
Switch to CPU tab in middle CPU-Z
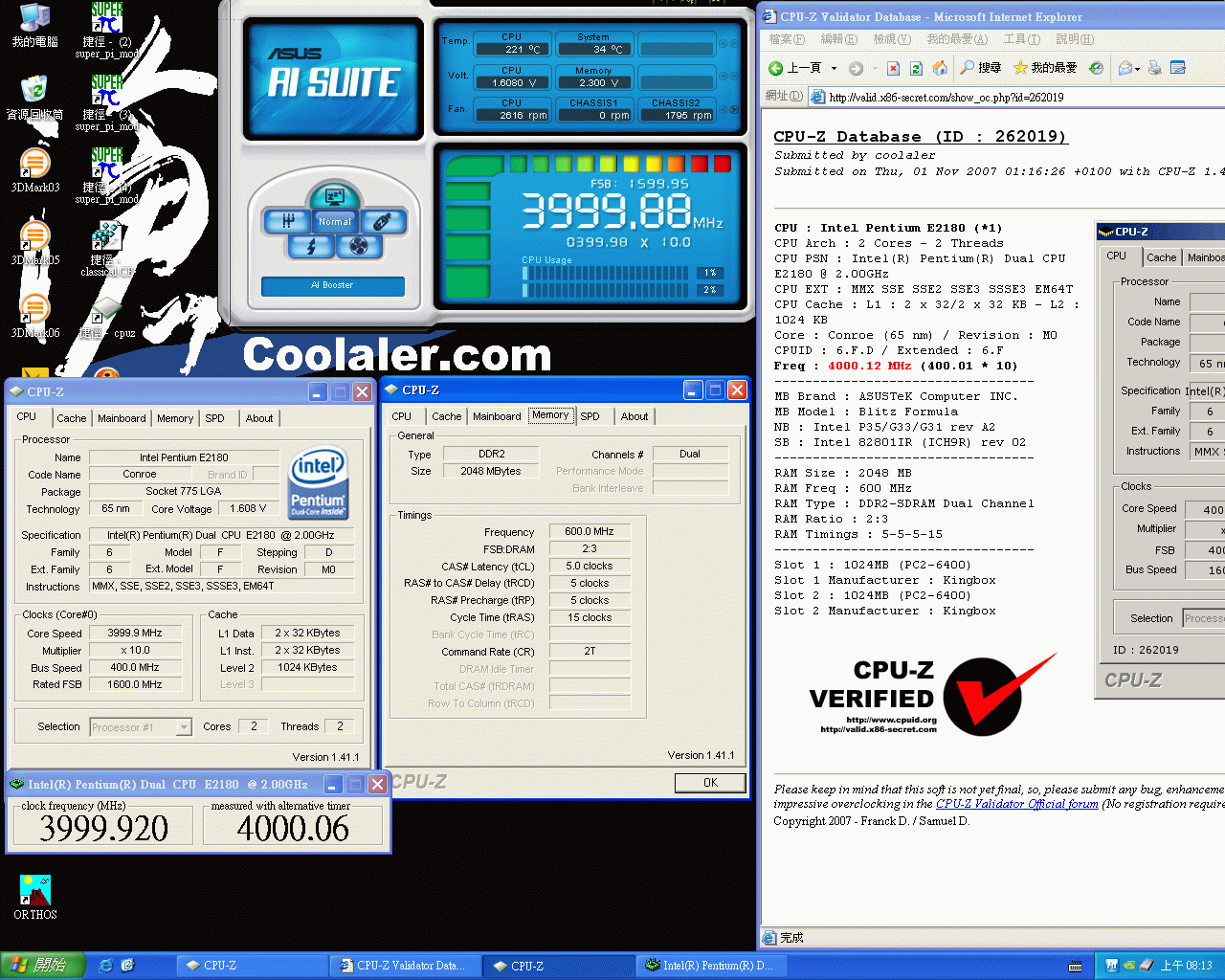[x=401, y=416]
